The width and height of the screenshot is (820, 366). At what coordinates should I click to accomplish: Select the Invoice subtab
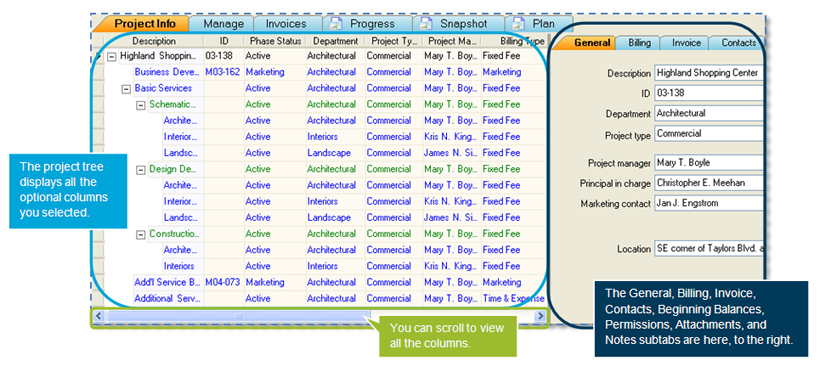[x=685, y=43]
